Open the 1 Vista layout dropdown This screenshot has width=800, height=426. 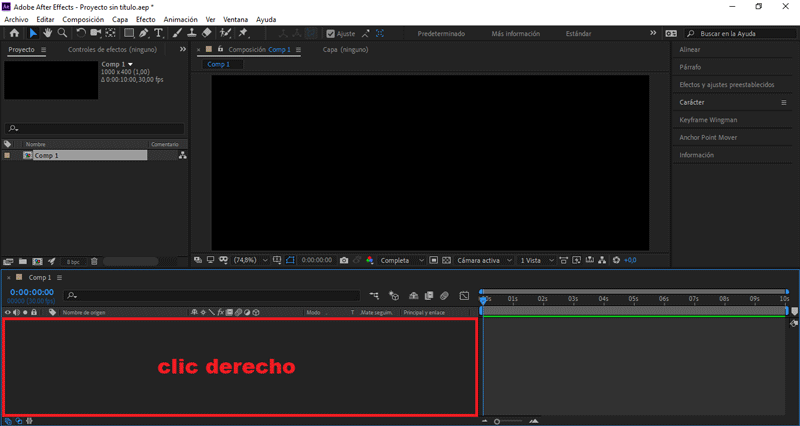click(x=536, y=260)
